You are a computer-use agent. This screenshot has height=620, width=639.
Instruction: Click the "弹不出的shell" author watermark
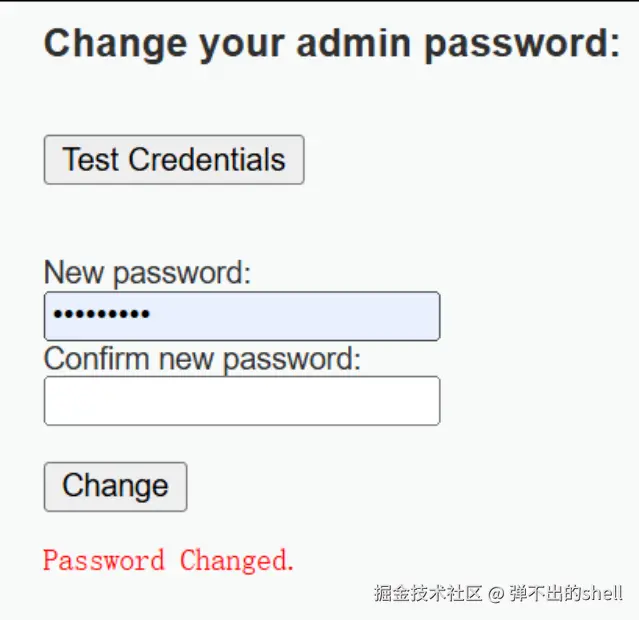566,593
